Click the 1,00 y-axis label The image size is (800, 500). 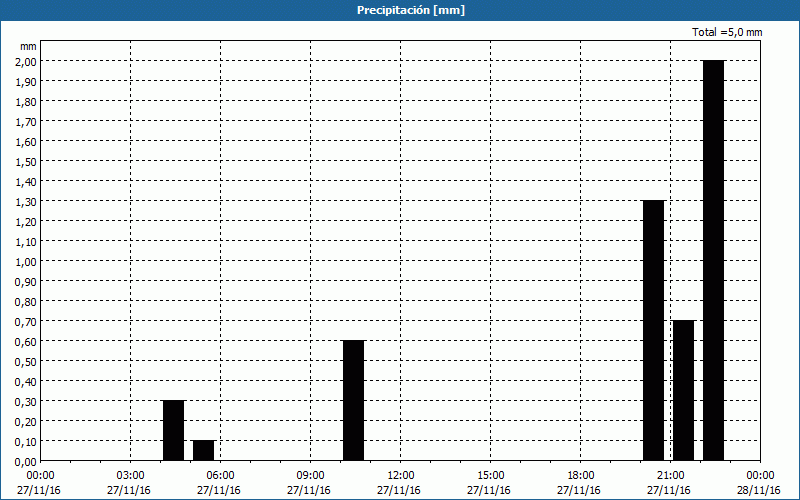pos(28,261)
